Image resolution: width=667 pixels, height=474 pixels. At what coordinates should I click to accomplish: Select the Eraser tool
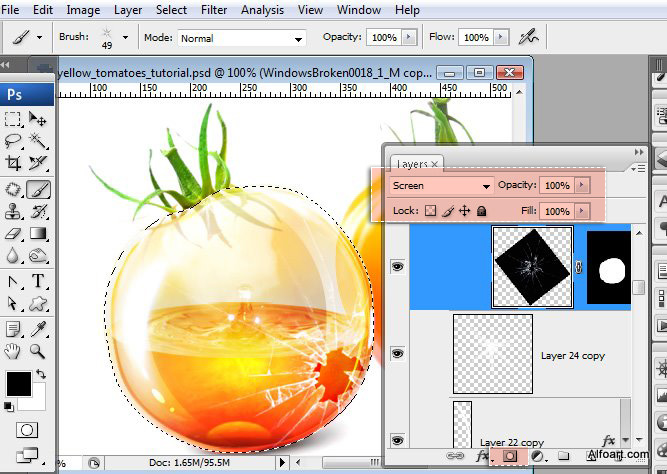click(14, 234)
